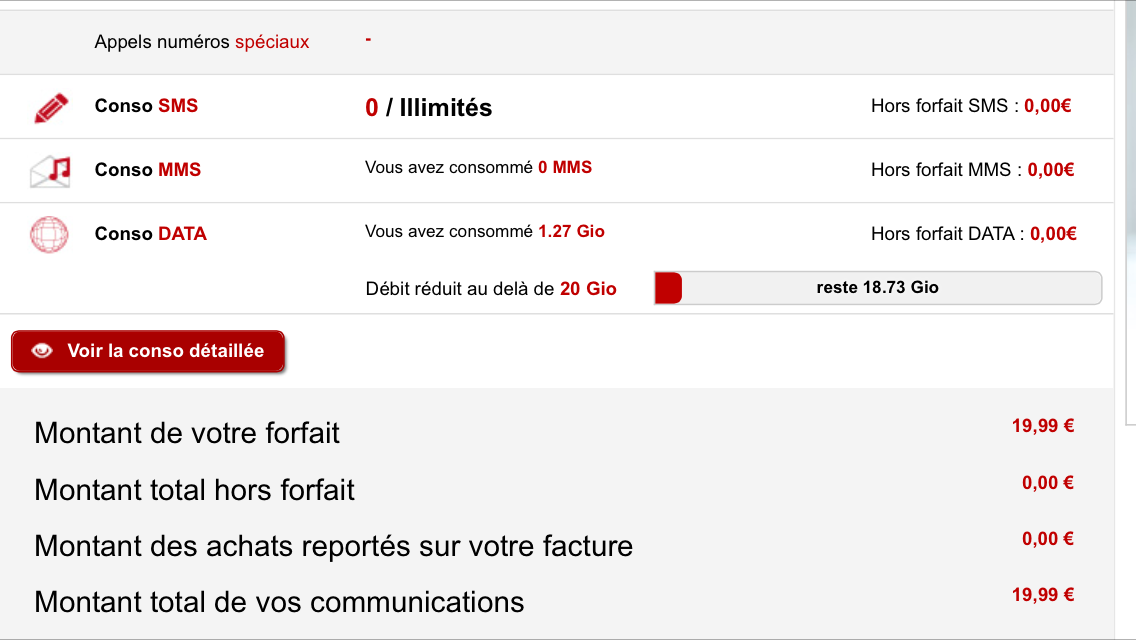Click the eye icon in the red button
1136x640 pixels.
click(42, 351)
